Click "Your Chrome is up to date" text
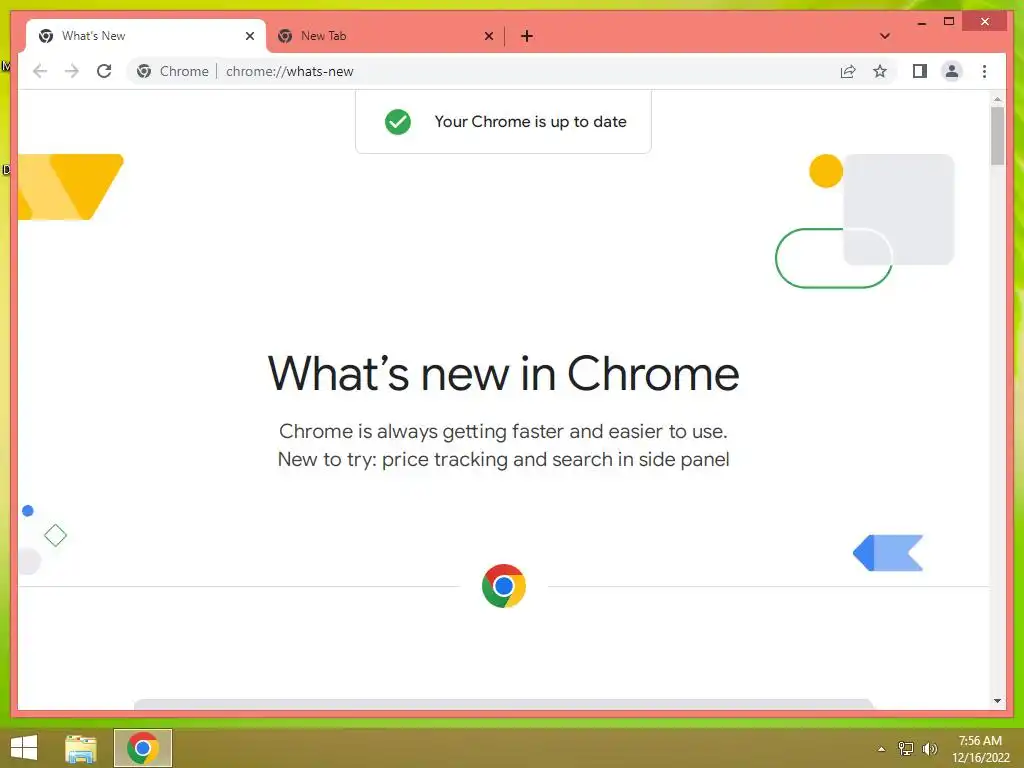The width and height of the screenshot is (1024, 768). 530,121
